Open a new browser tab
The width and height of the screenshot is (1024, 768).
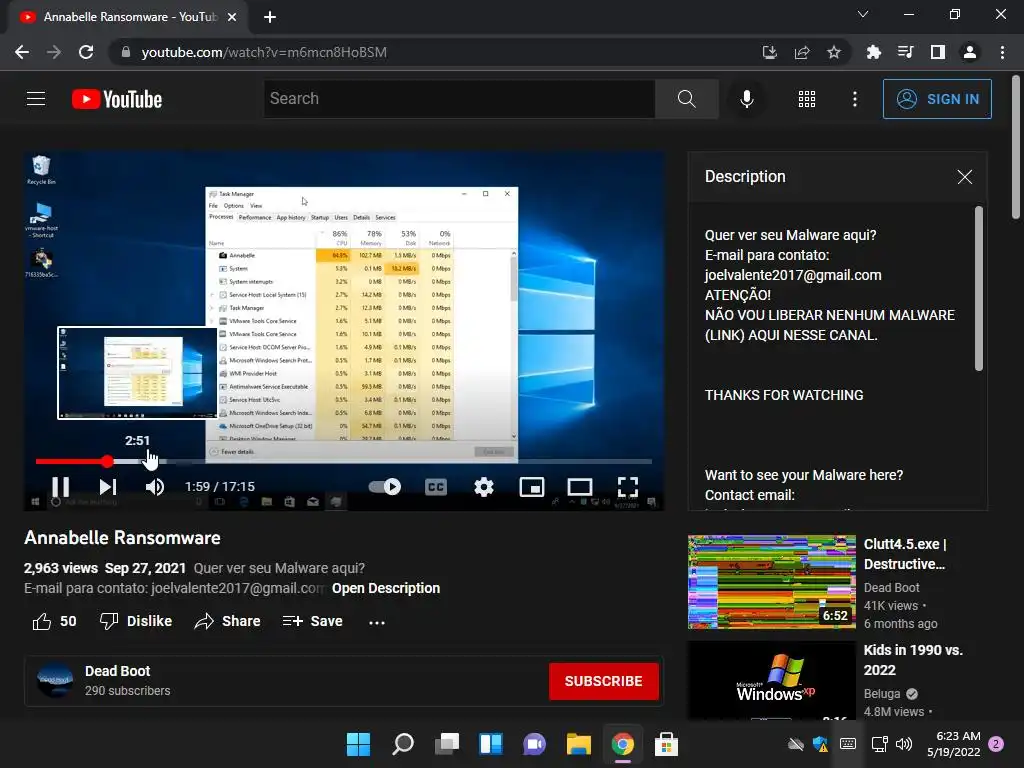(x=270, y=17)
